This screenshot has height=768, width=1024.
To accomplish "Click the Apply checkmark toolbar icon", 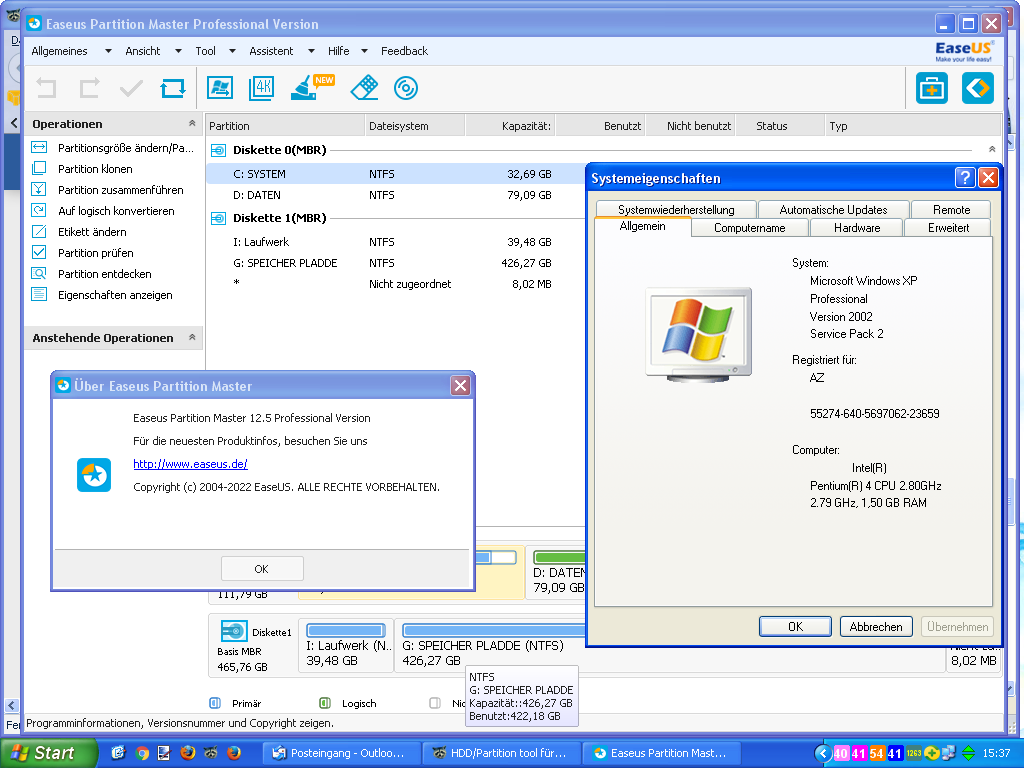I will pos(131,88).
